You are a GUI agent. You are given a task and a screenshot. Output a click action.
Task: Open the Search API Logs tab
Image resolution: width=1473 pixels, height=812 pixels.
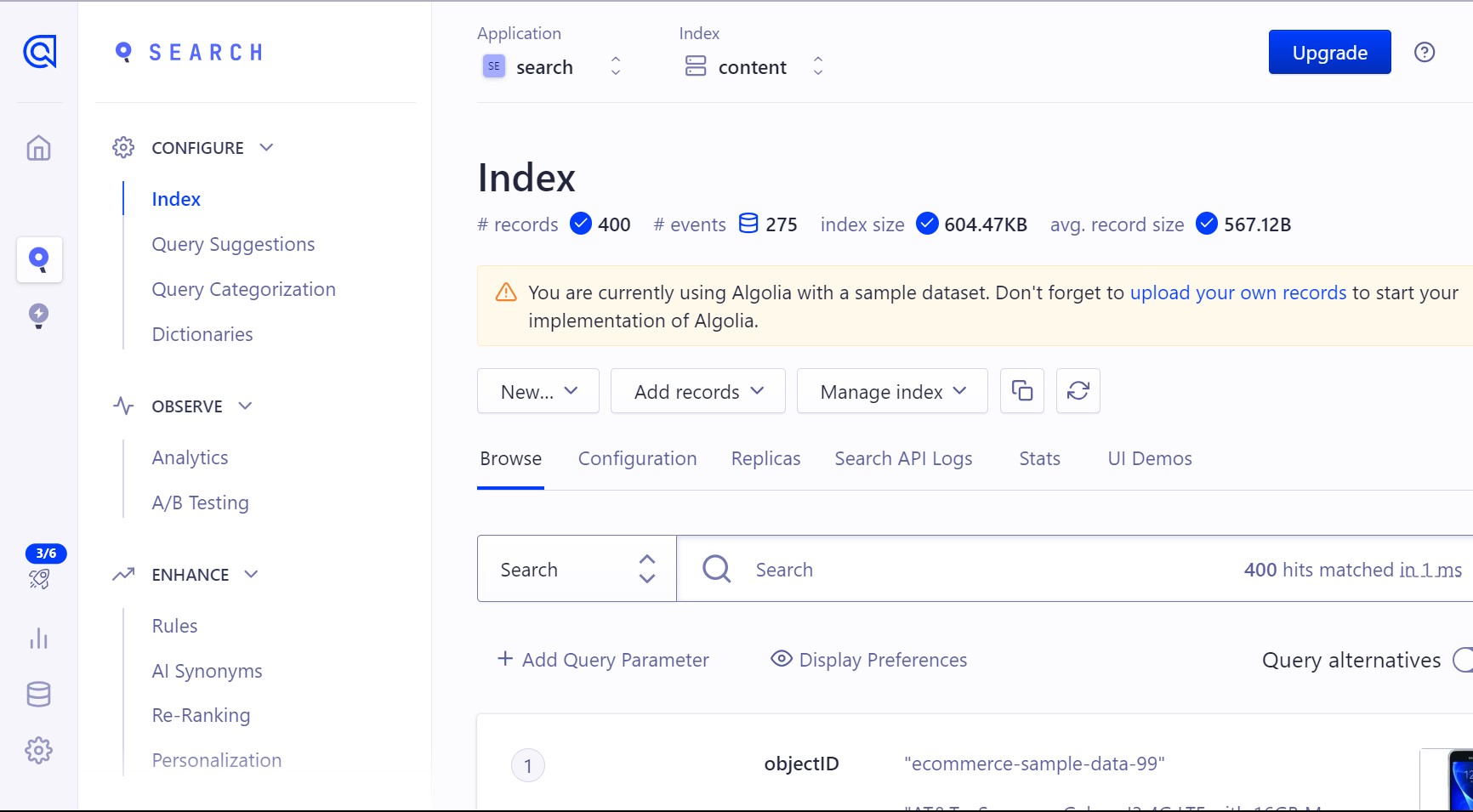click(903, 458)
